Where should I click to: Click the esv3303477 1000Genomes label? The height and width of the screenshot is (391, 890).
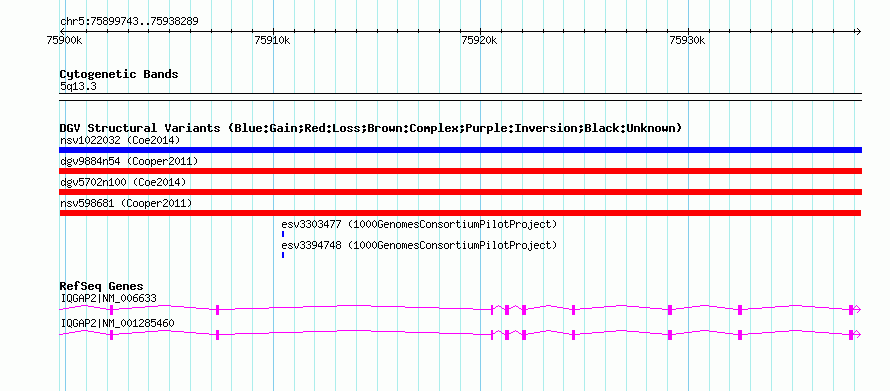(419, 224)
